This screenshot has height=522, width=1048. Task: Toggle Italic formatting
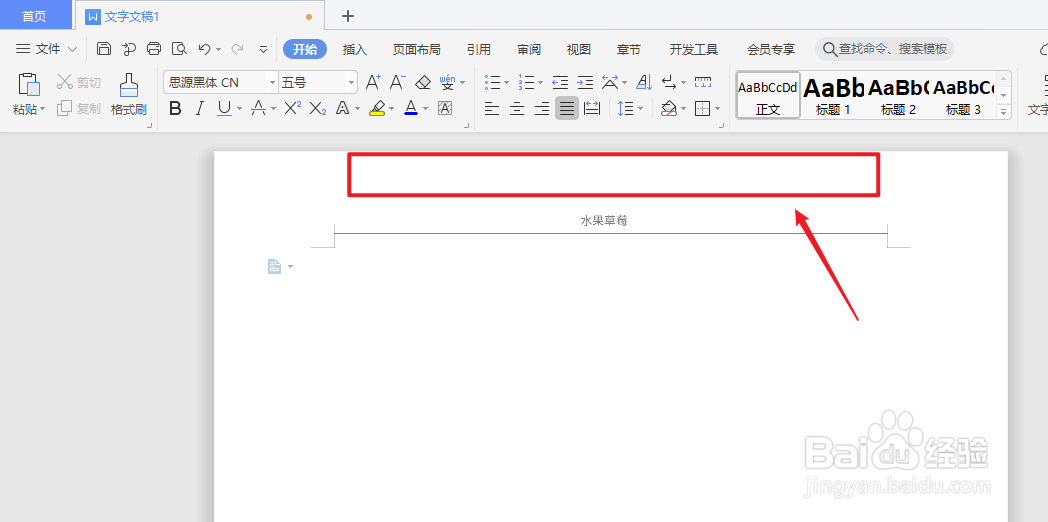coord(199,108)
